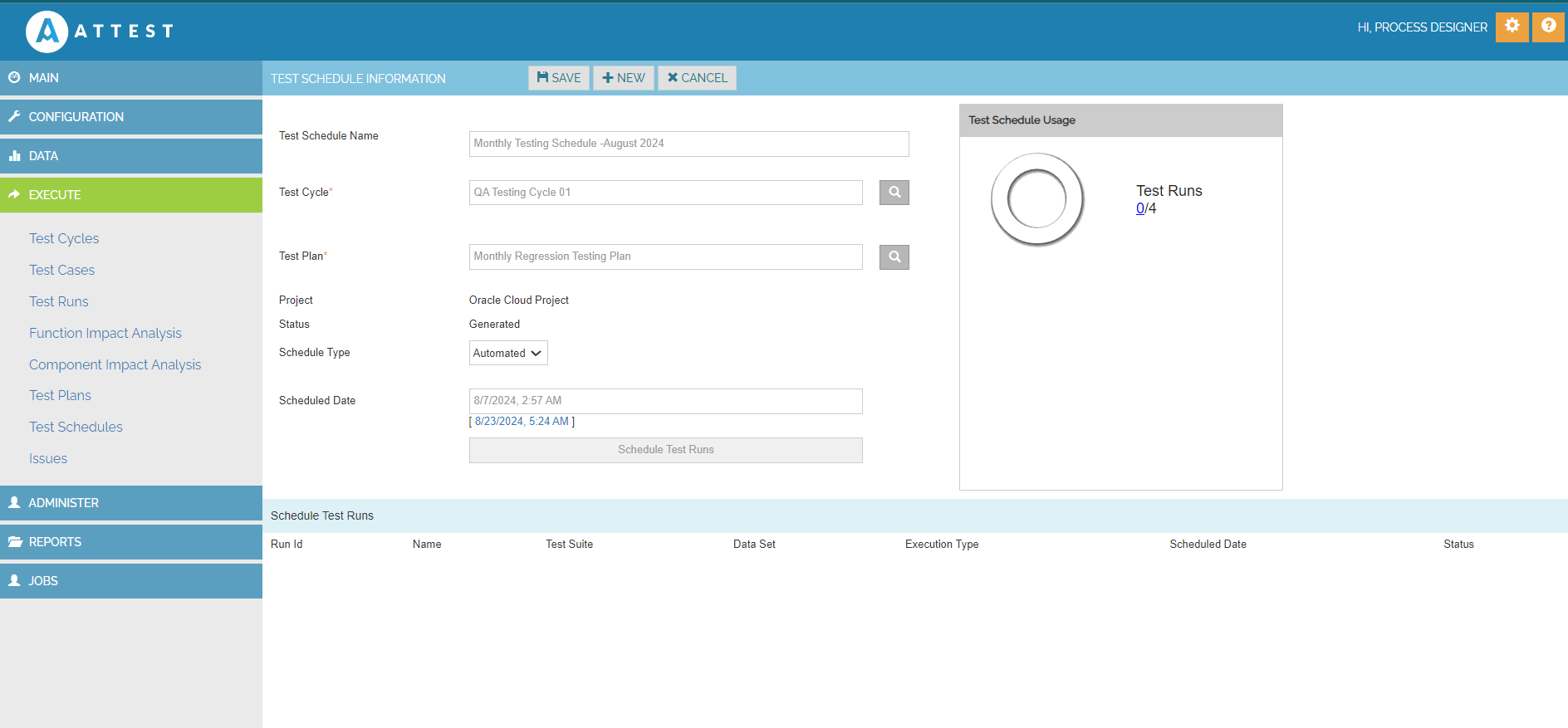Open Component Impact Analysis link
The image size is (1568, 728).
[115, 364]
